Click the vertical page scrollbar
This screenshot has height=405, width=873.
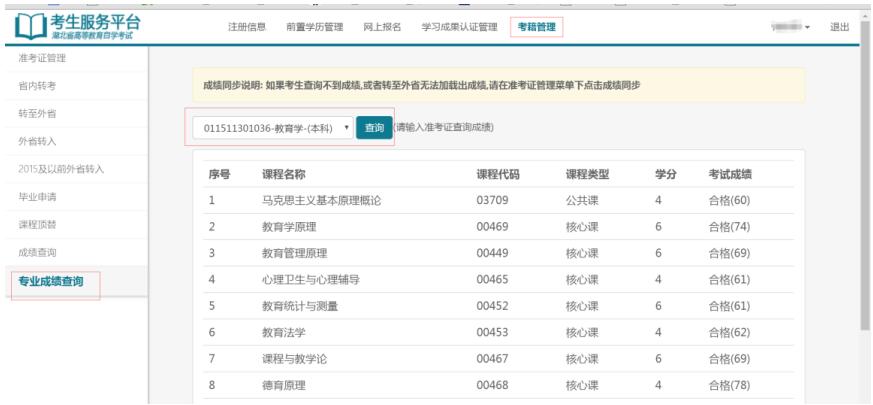click(x=865, y=200)
